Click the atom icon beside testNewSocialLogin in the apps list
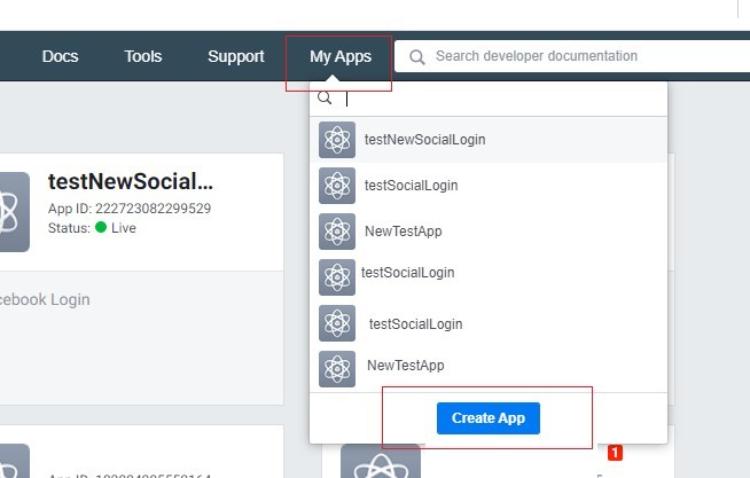Screen dimensions: 750x478 click(337, 140)
